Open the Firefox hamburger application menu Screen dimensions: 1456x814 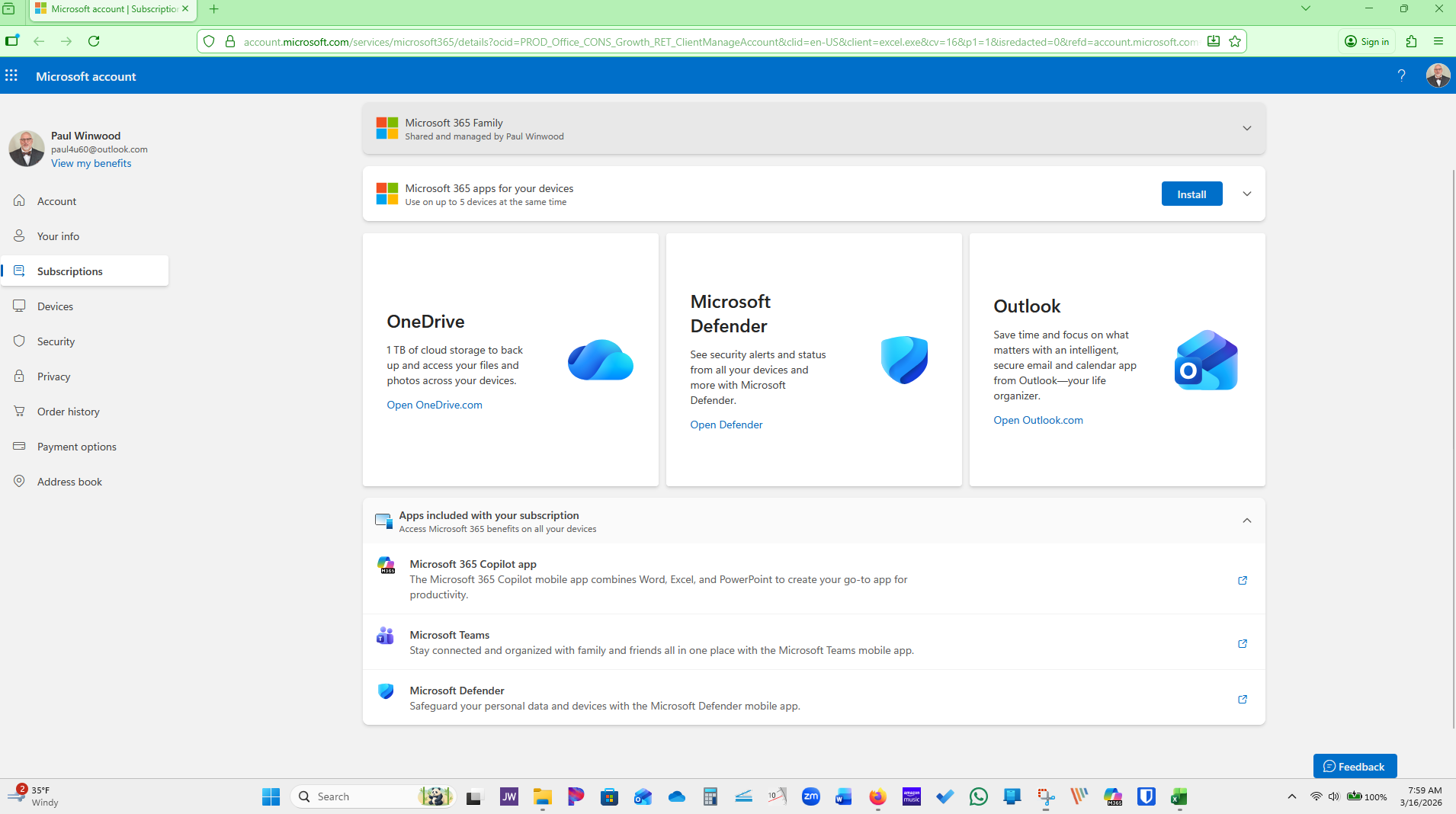point(1438,41)
